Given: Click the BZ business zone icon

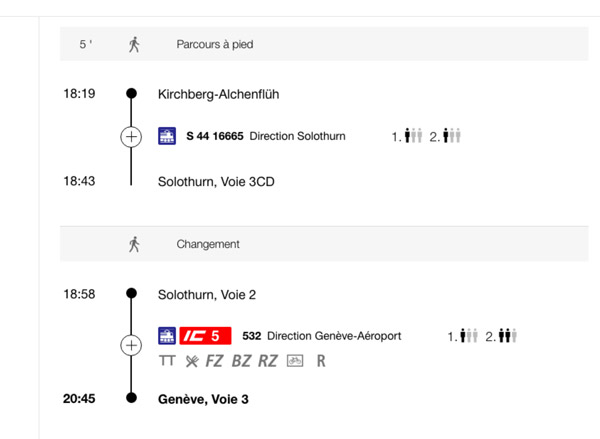Looking at the screenshot, I should (x=241, y=361).
